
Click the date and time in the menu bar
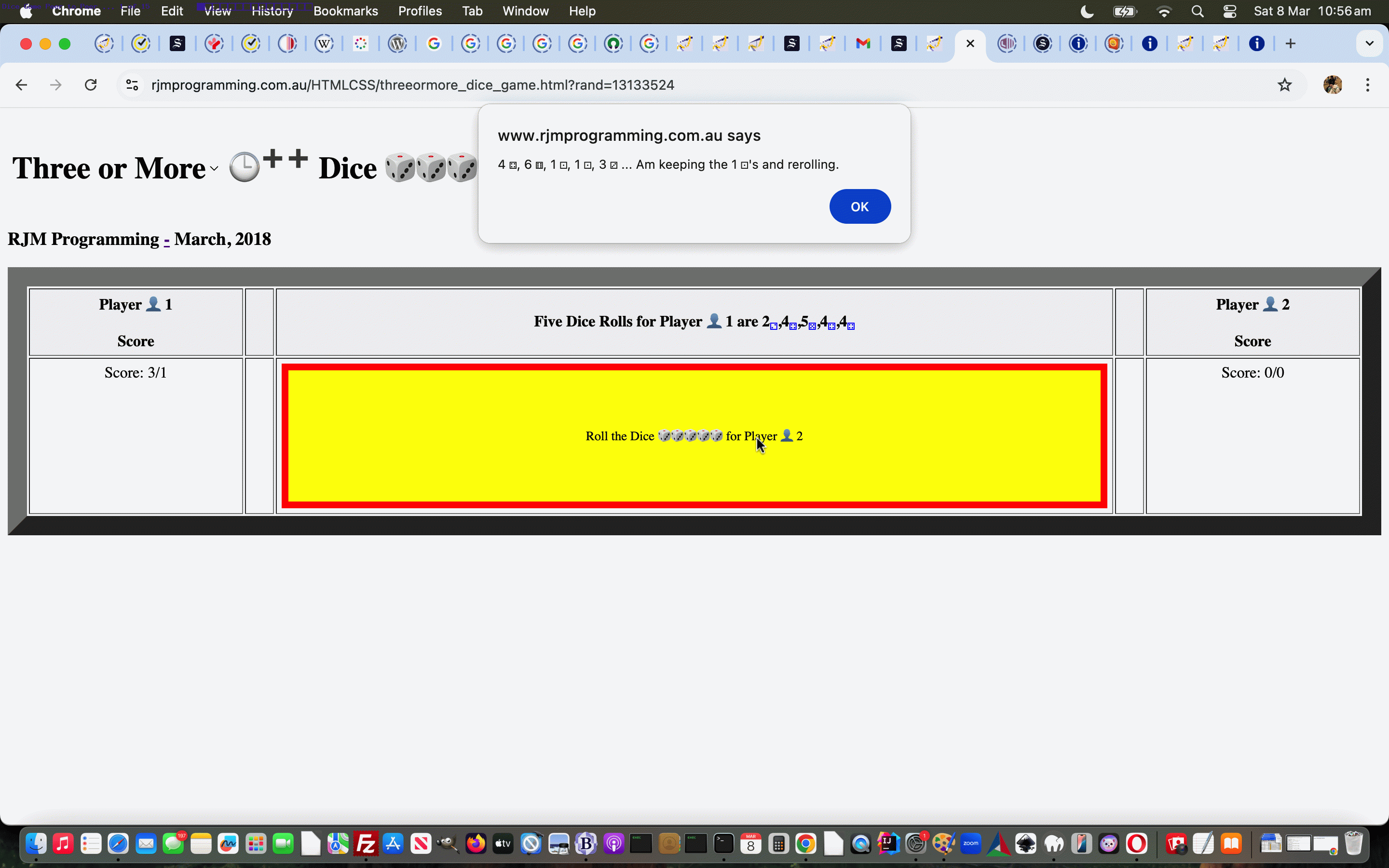(1312, 11)
